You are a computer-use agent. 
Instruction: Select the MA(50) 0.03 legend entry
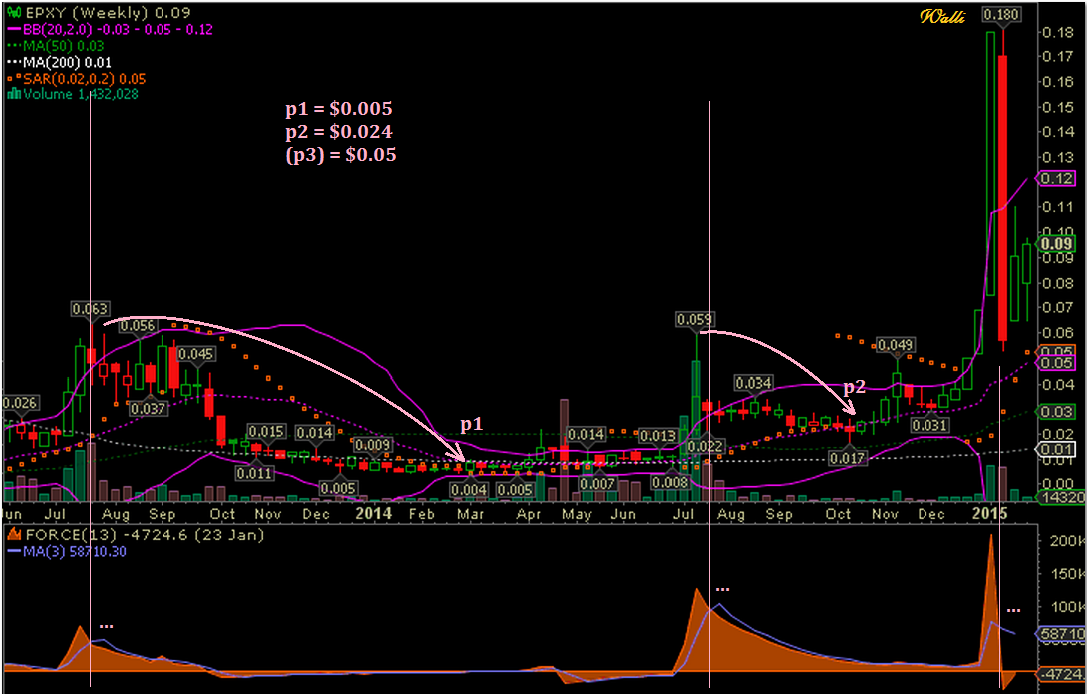pyautogui.click(x=64, y=46)
